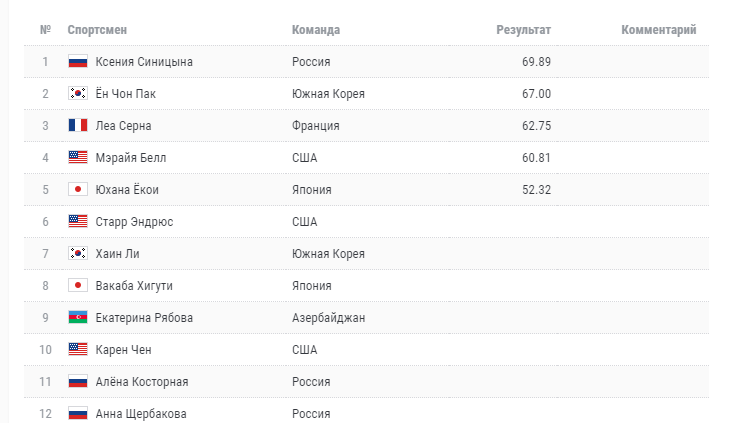This screenshot has height=423, width=733.
Task: Click the Russian flag beside Алёна Косторная
Action: [78, 382]
